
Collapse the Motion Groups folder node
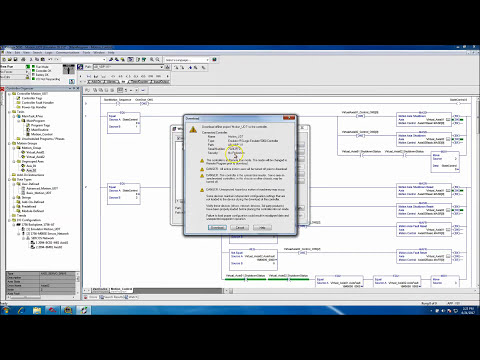(9, 143)
